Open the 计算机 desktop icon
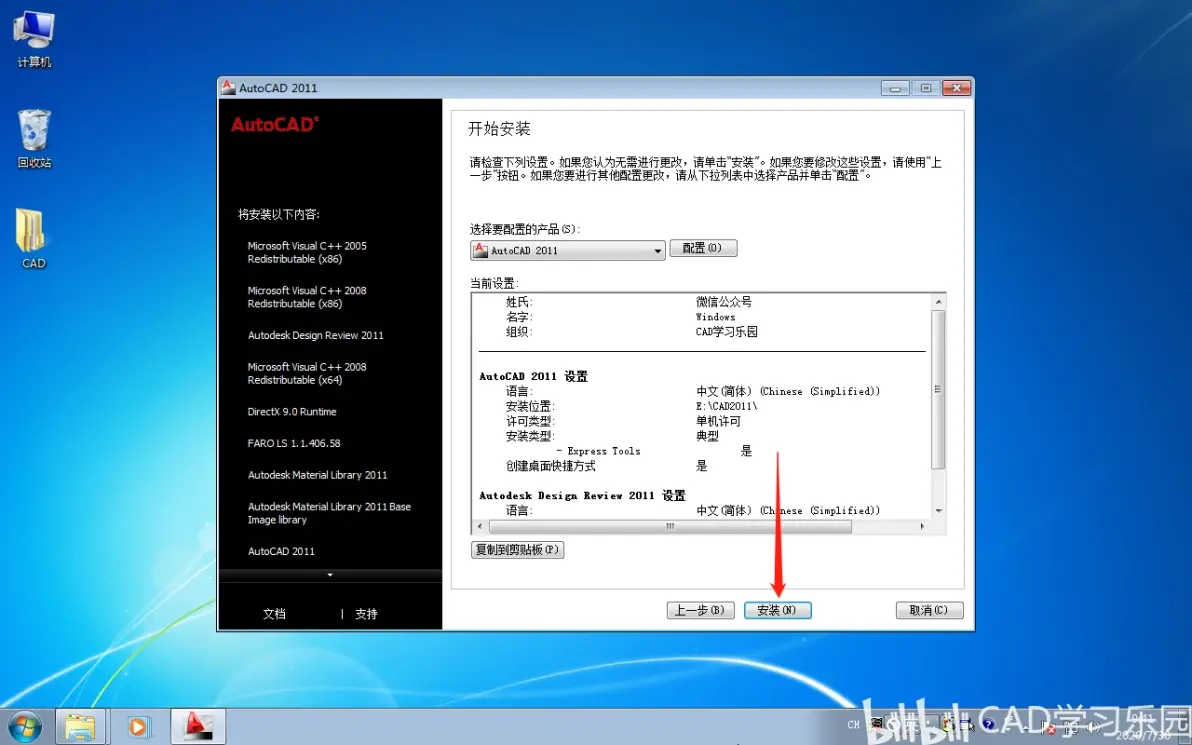 click(34, 38)
